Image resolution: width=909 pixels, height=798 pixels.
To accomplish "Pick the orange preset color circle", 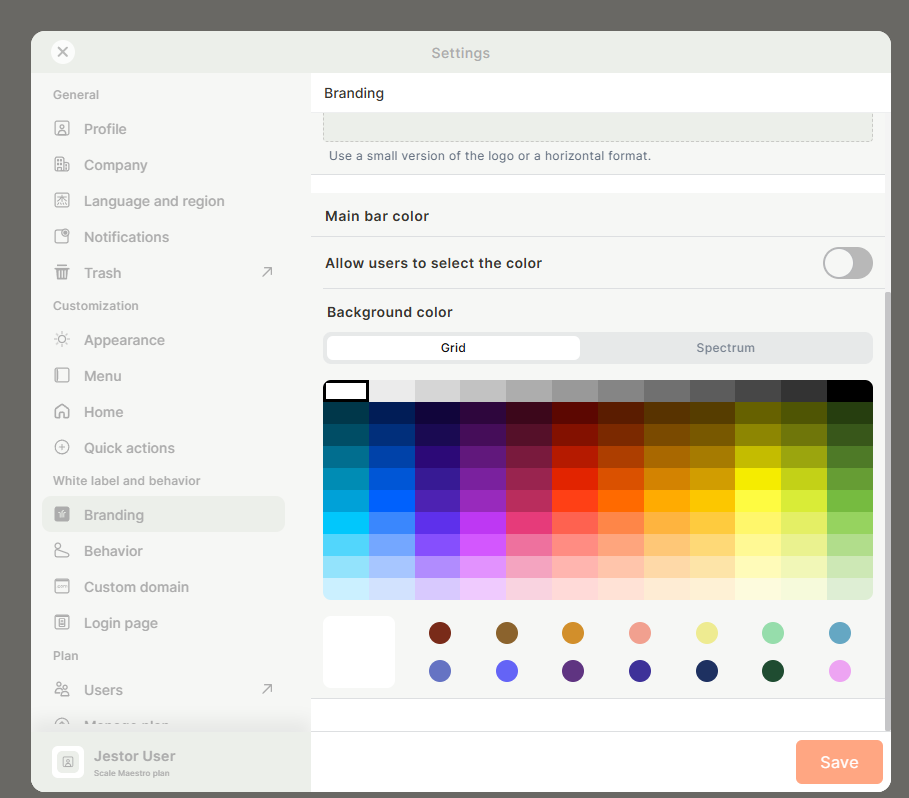I will (573, 633).
